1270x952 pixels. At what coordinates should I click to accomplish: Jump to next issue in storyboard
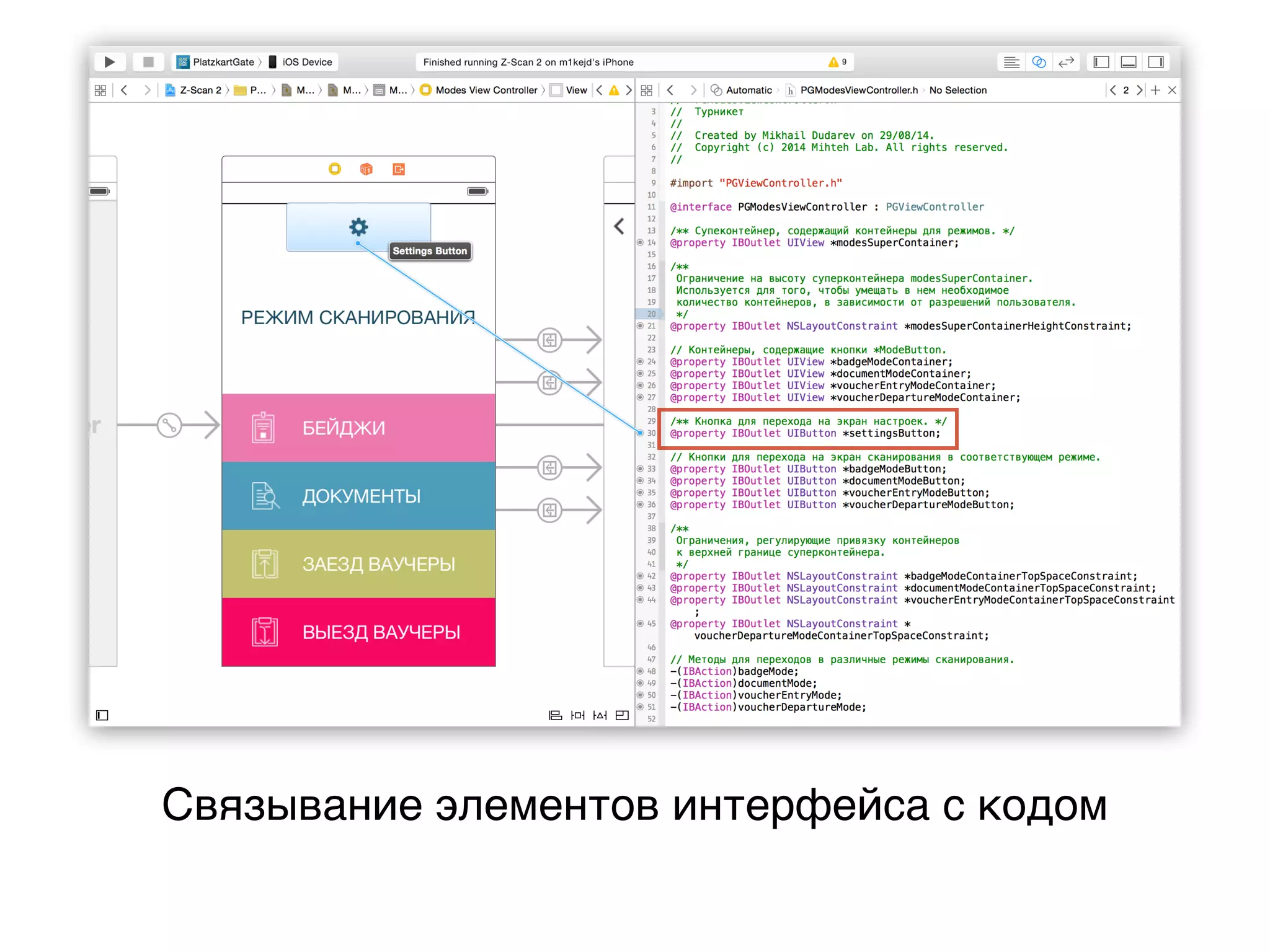(x=628, y=90)
